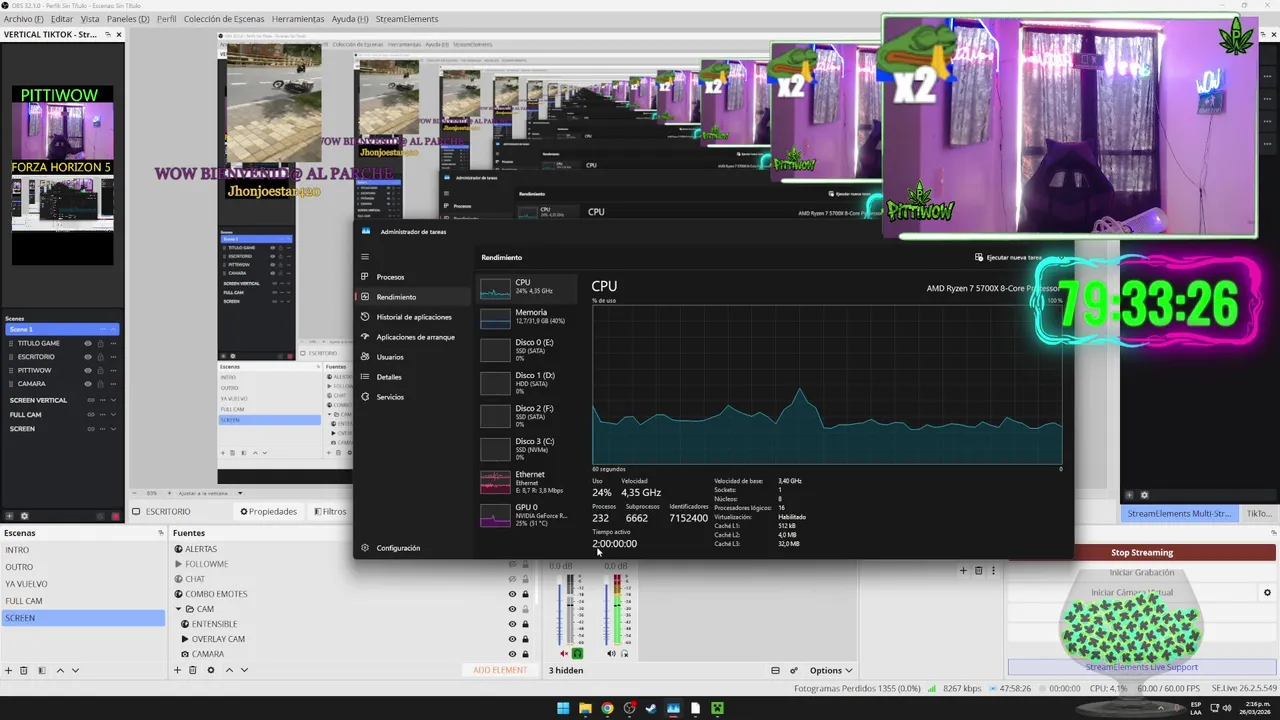Select the YA VUELVO scene
Image resolution: width=1280 pixels, height=720 pixels.
(x=82, y=584)
